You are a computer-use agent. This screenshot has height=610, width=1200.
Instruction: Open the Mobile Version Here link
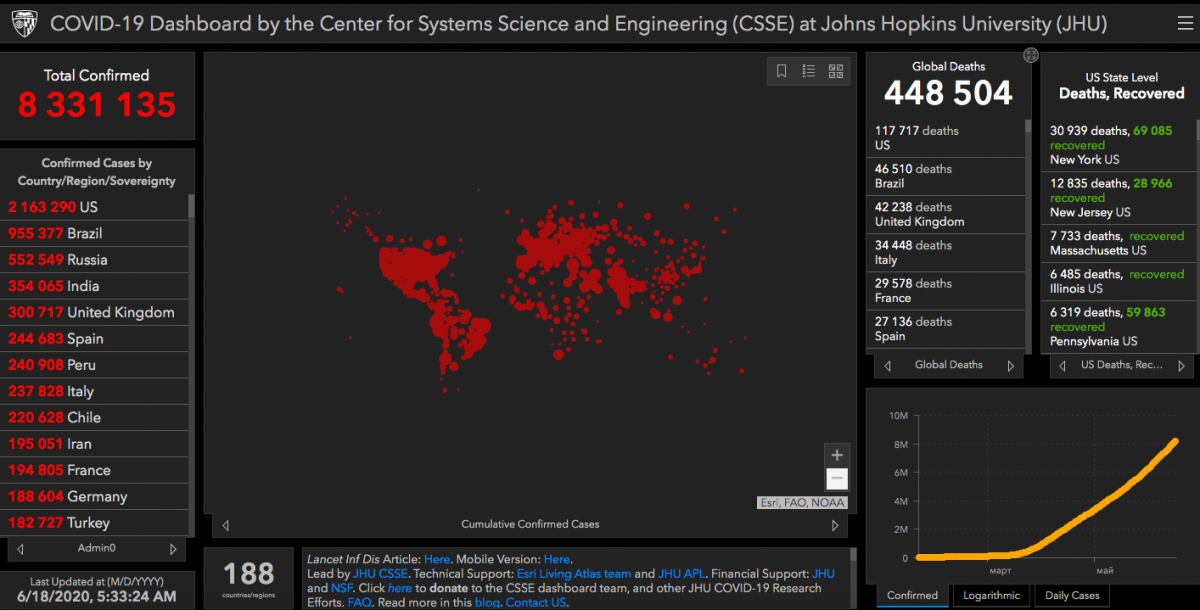pos(557,559)
